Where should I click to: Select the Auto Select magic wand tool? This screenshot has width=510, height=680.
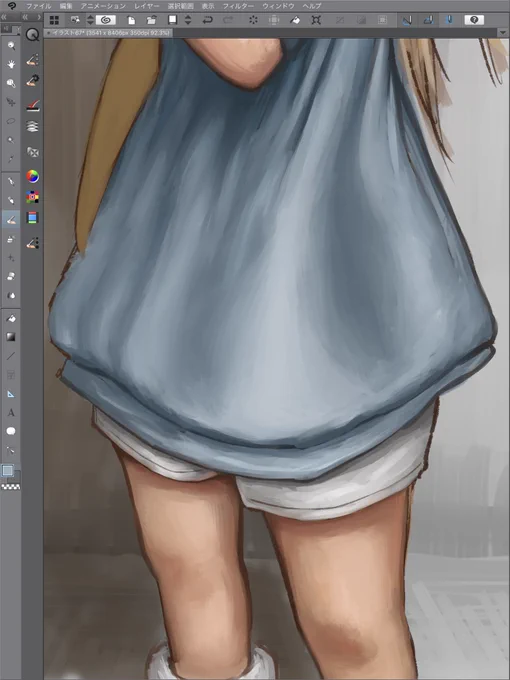(11, 140)
